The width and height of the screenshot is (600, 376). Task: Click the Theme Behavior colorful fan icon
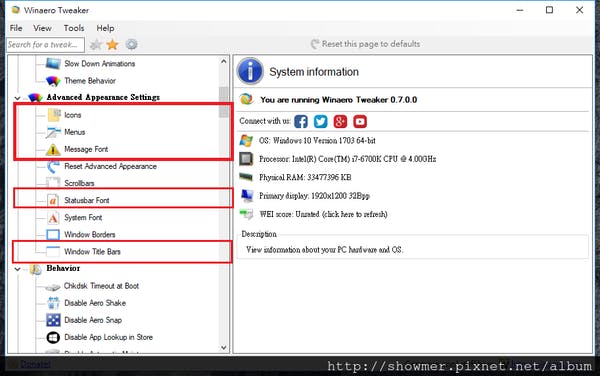53,81
